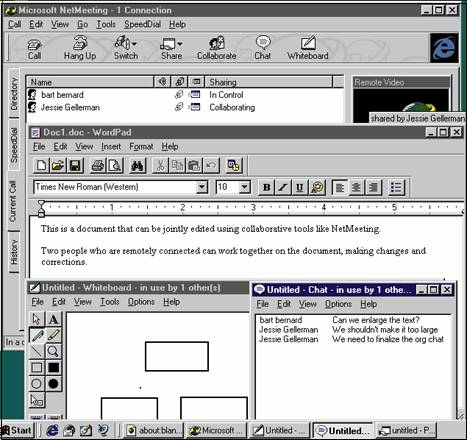Open Chat from the NetMeeting toolbar
Viewport: 467px width, 440px height.
coord(263,48)
